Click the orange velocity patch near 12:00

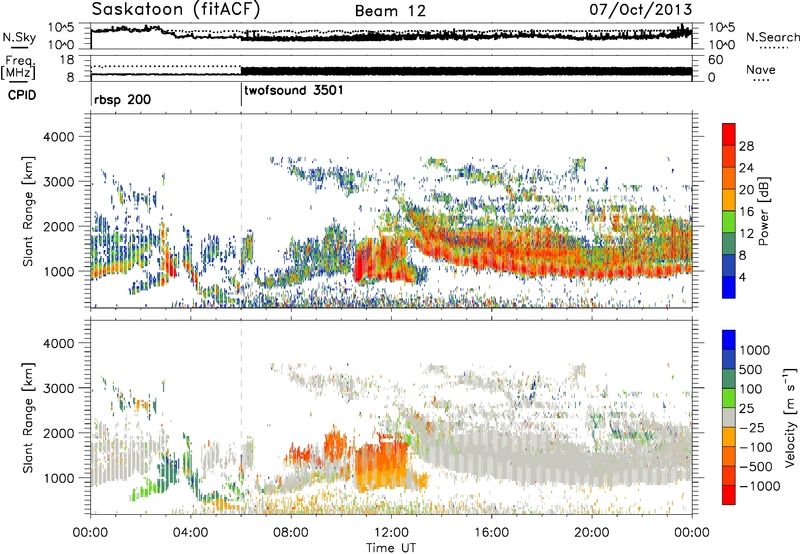pyautogui.click(x=382, y=464)
